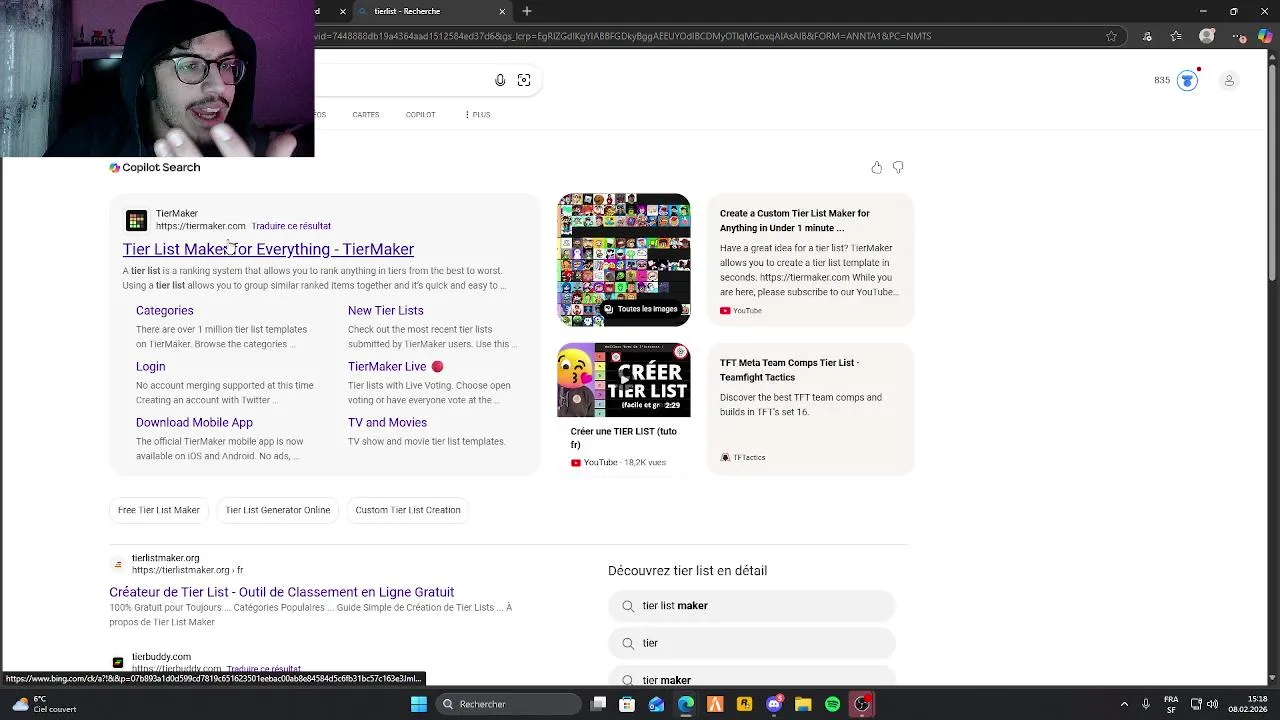This screenshot has height=720, width=1280.
Task: Open Tier List Maker for Everything link
Action: (x=268, y=249)
